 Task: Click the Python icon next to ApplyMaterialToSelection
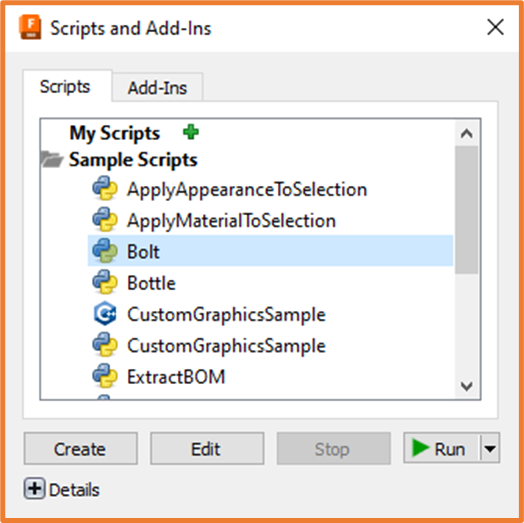click(x=105, y=220)
